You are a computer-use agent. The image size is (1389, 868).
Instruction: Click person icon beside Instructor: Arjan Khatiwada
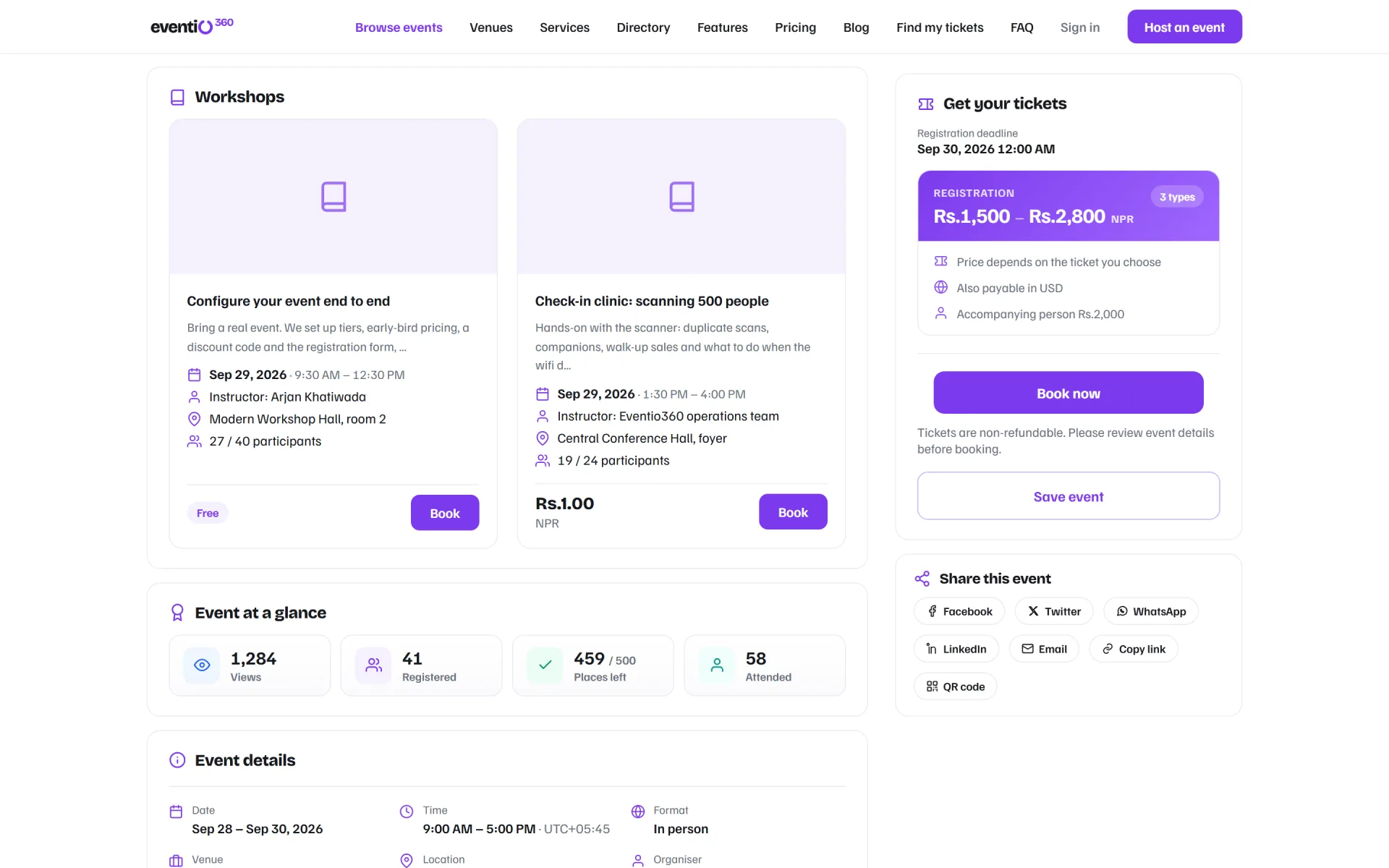194,397
